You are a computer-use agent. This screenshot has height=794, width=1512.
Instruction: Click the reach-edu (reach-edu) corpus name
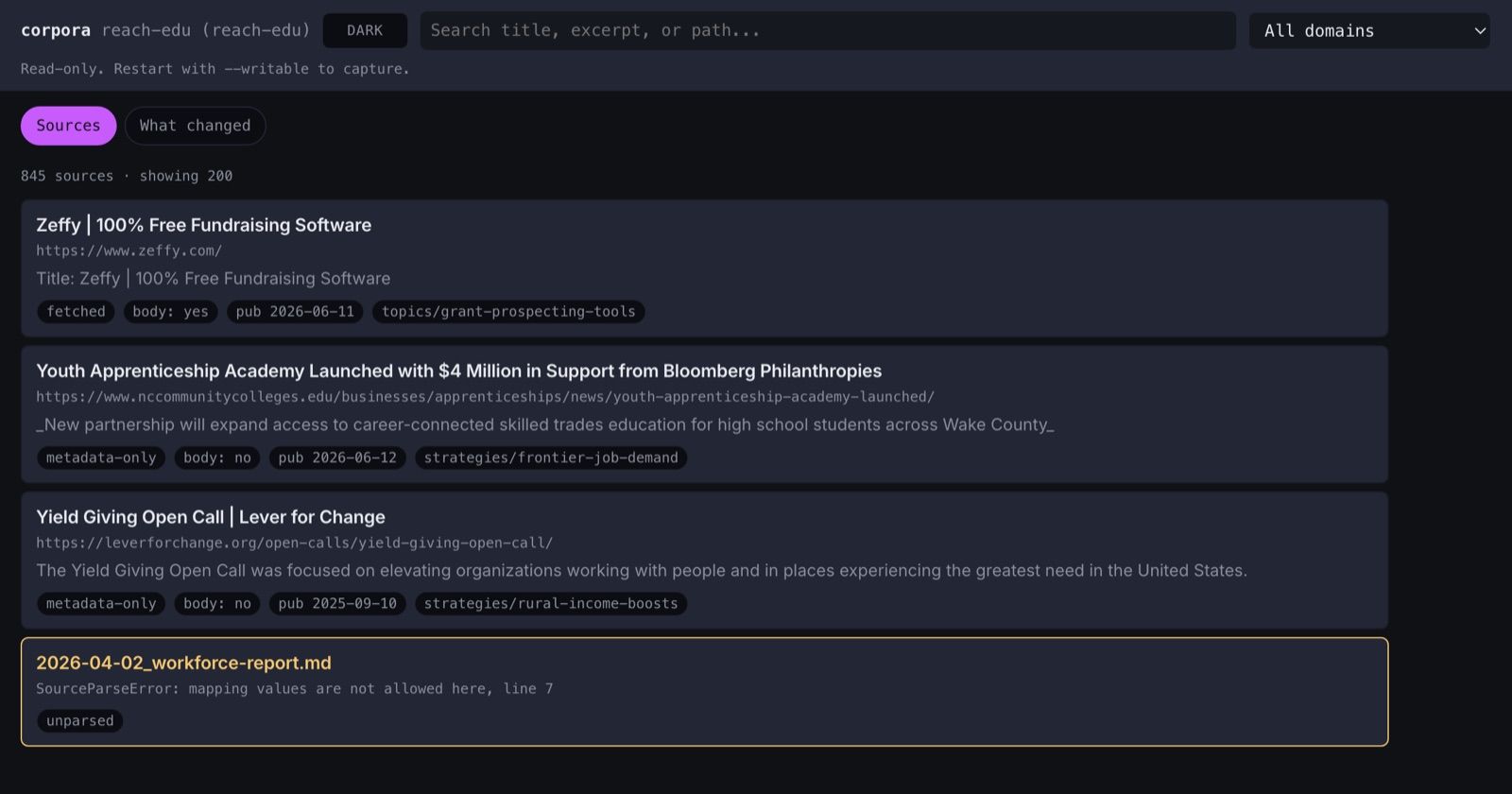[x=206, y=30]
